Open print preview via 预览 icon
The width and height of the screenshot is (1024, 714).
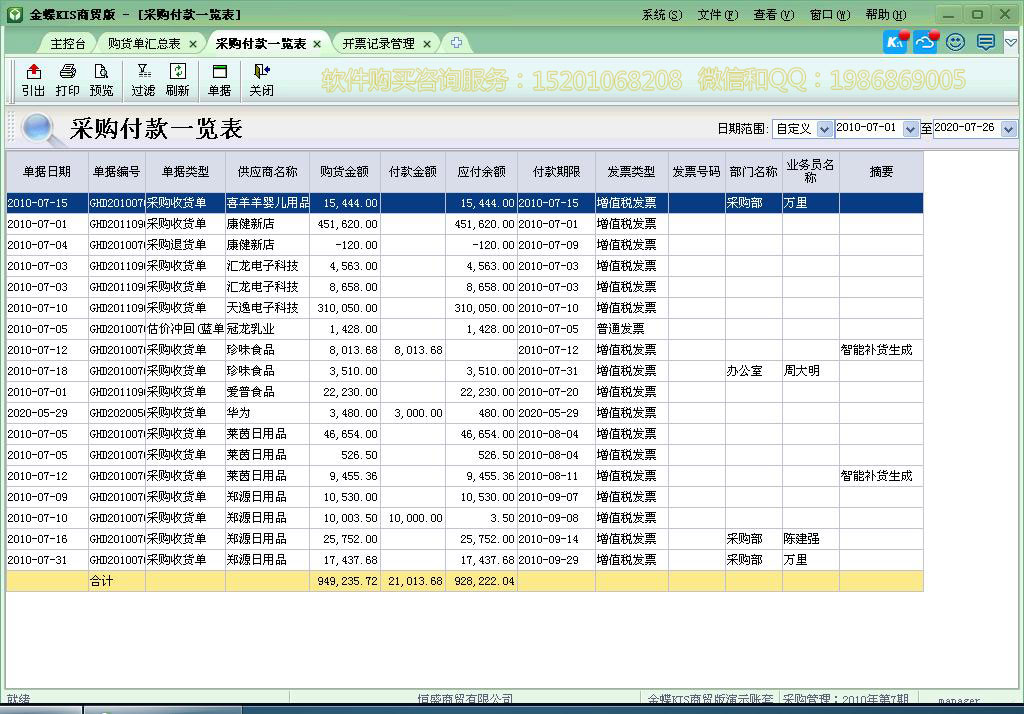coord(100,80)
